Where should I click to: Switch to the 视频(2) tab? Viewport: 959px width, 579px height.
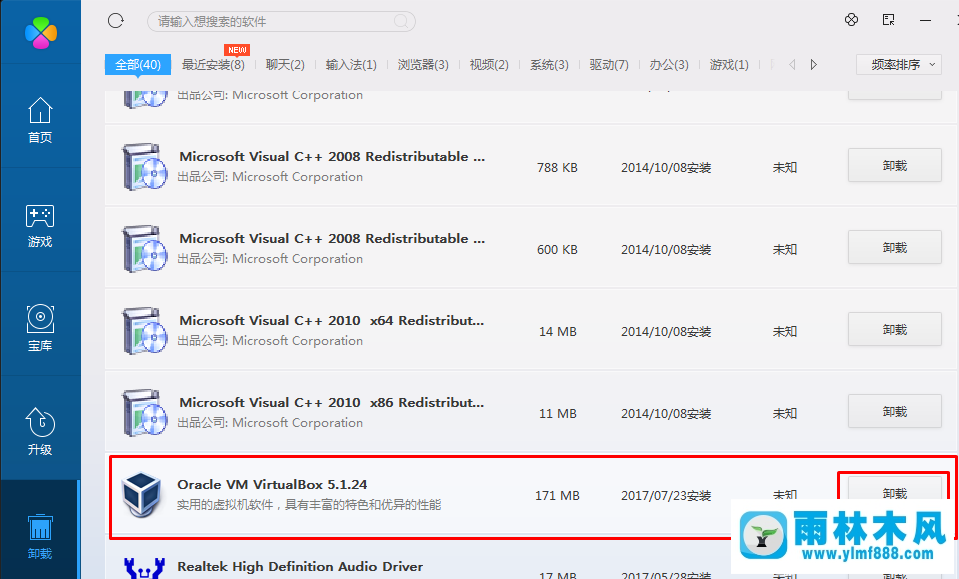(489, 64)
